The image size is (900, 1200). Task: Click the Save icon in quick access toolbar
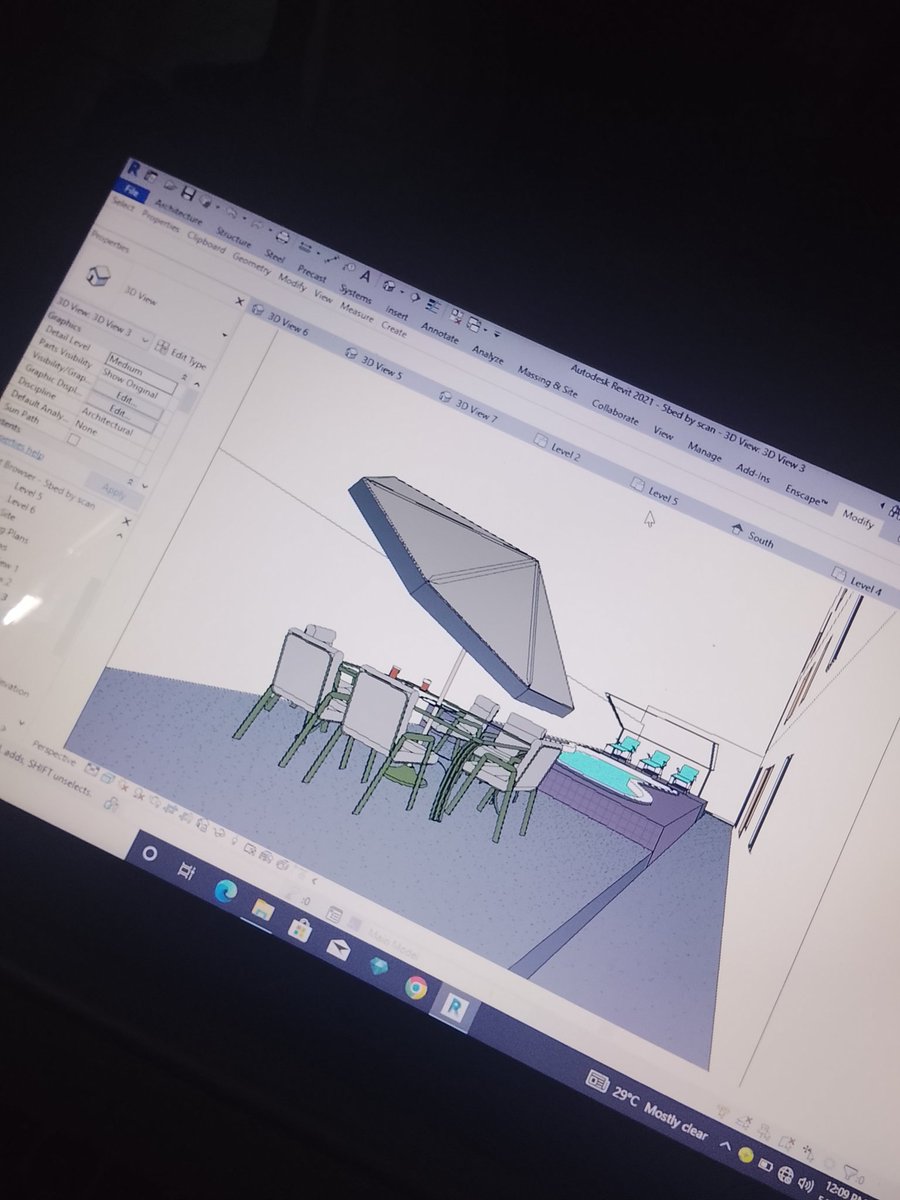[x=187, y=192]
